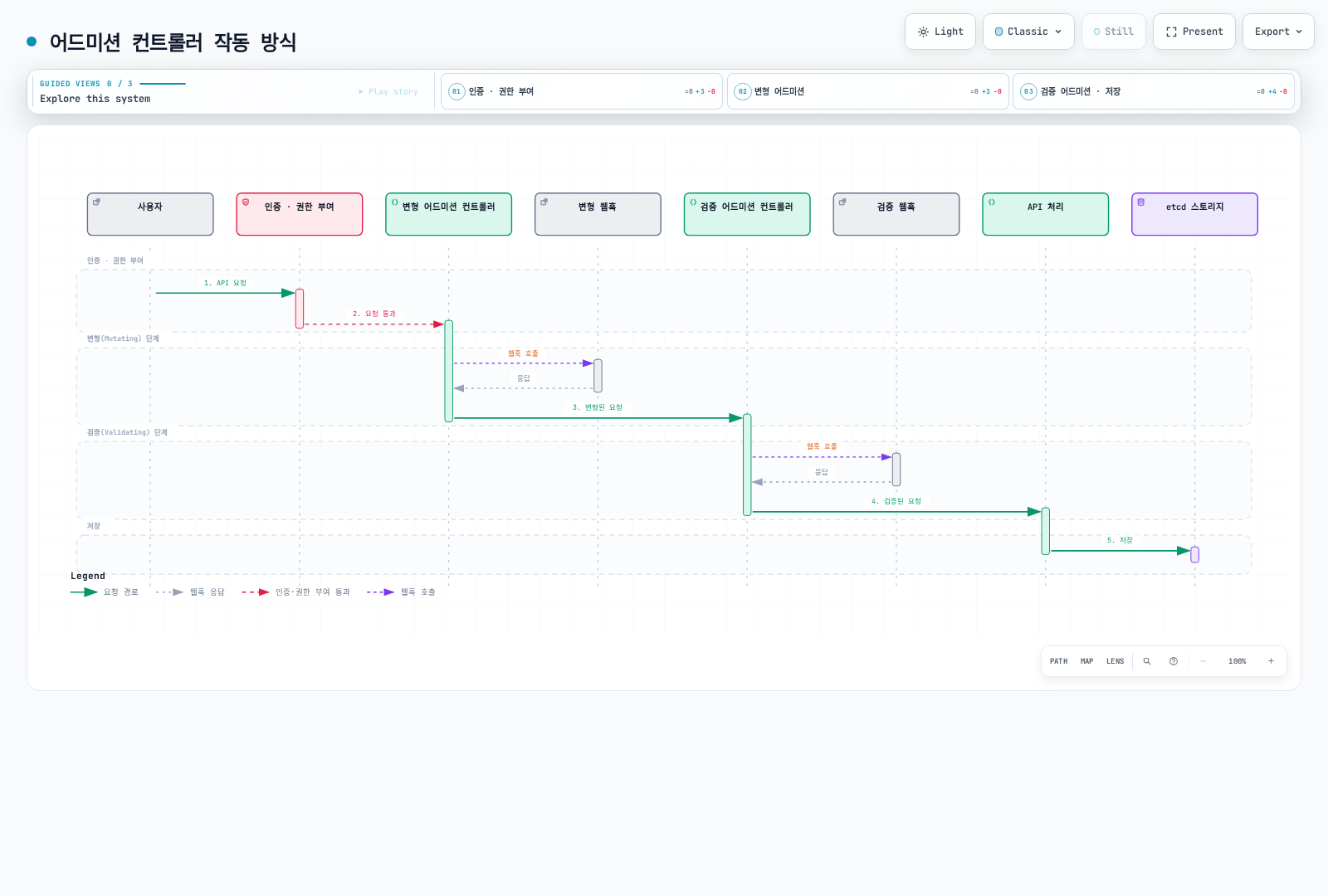
Task: Click shield icon on 인증 · 권한 부여
Action: (246, 202)
